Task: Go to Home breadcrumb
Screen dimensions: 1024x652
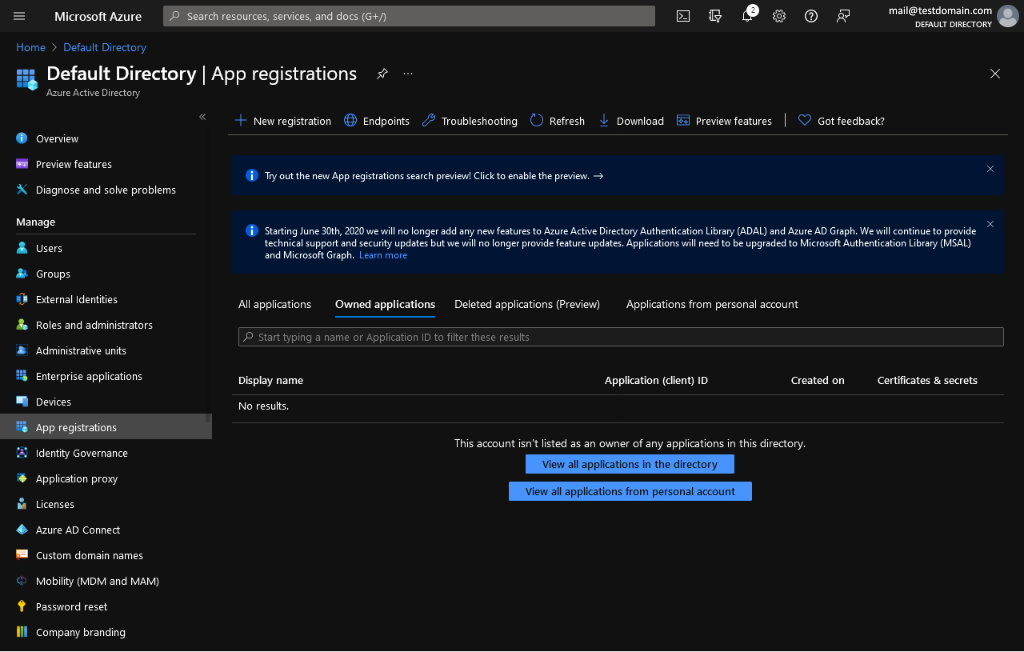Action: [x=31, y=48]
